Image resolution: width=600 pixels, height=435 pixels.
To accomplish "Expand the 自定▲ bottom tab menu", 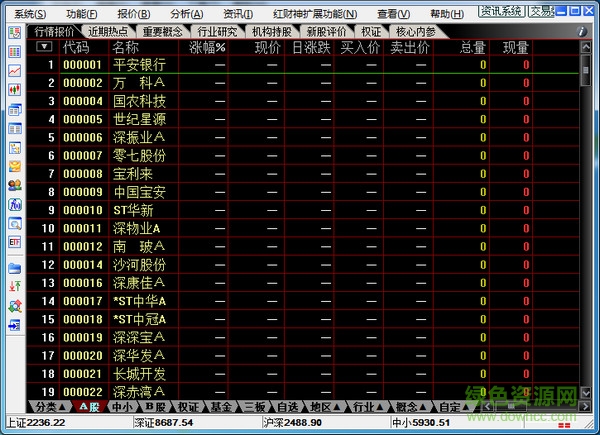I will click(x=454, y=407).
